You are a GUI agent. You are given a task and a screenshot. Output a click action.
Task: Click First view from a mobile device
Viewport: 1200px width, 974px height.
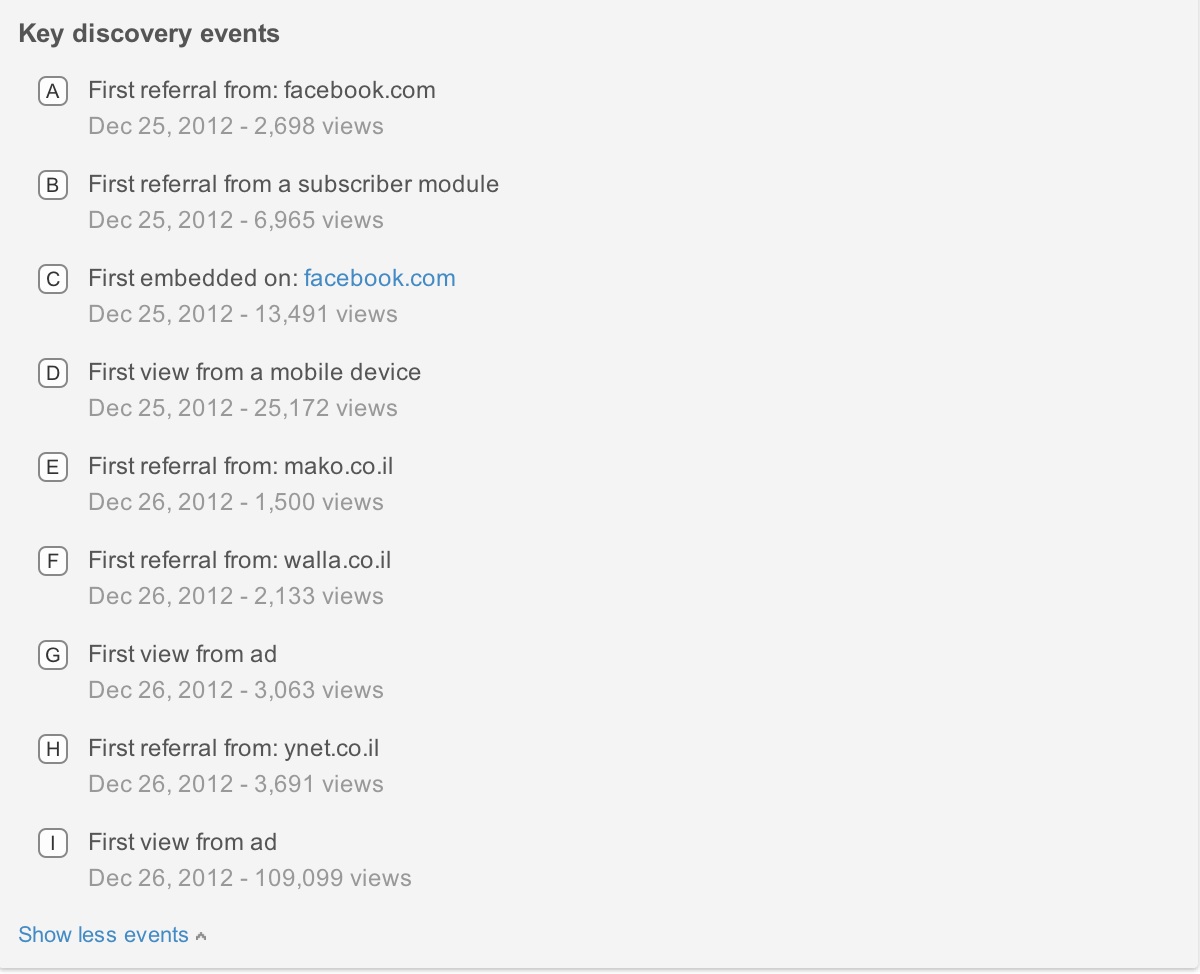click(x=255, y=372)
